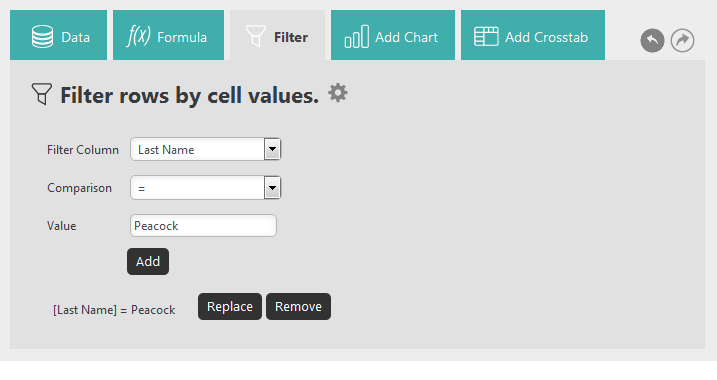Screen dimensions: 717x380
Task: Switch to the Formula tab
Action: pos(168,35)
